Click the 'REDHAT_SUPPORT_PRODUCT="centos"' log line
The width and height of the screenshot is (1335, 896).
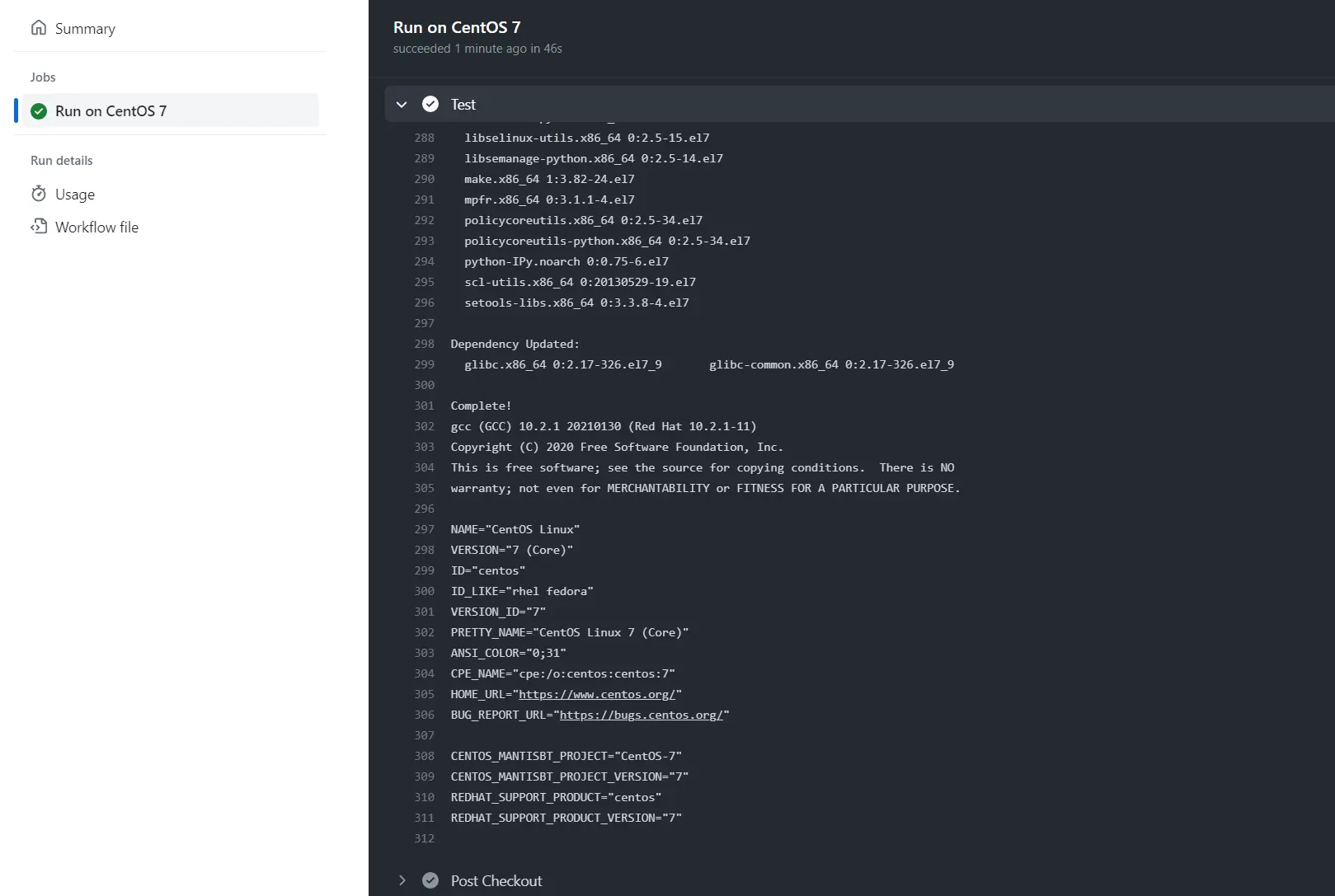(556, 797)
